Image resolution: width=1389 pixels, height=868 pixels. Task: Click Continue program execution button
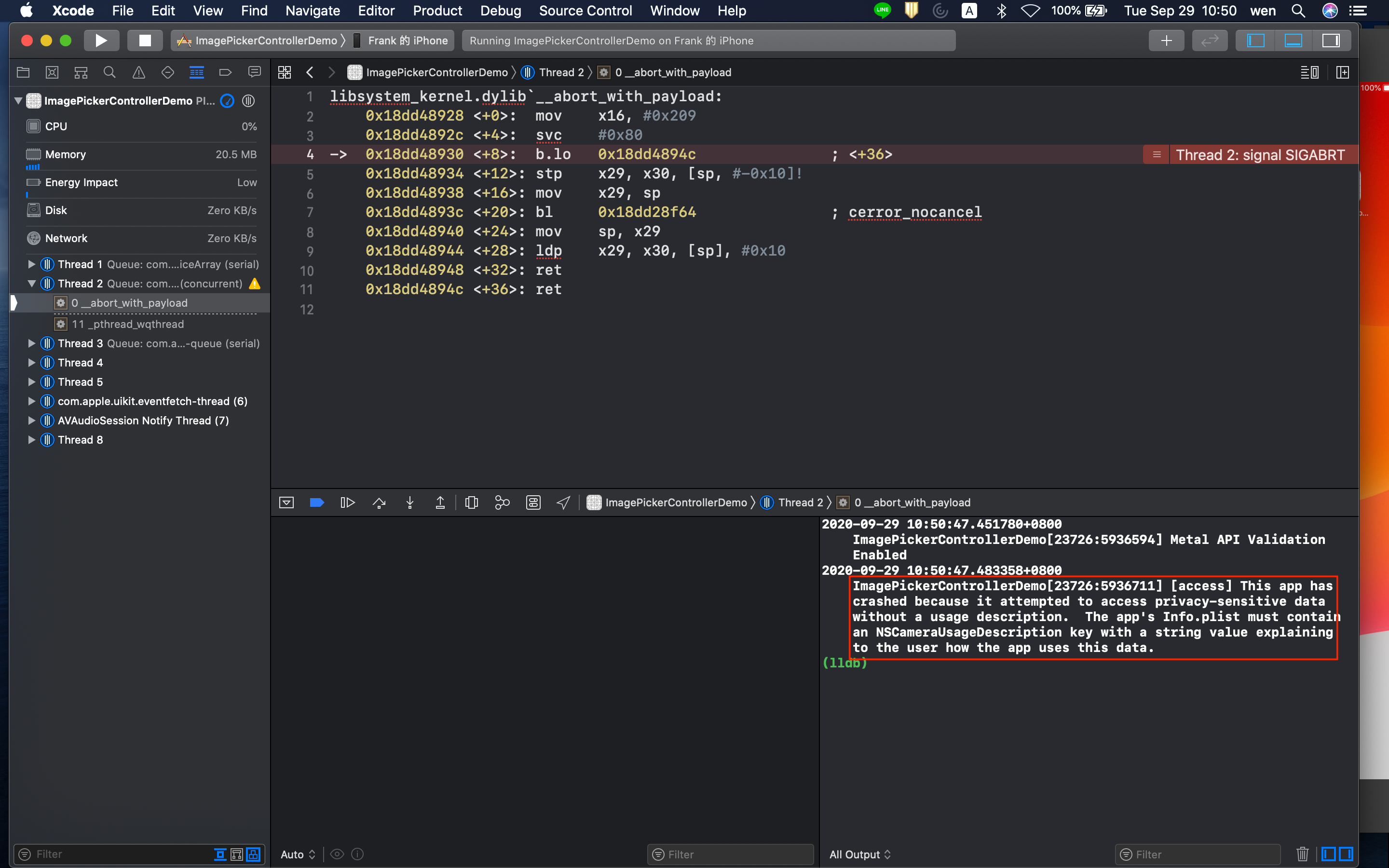pyautogui.click(x=348, y=503)
